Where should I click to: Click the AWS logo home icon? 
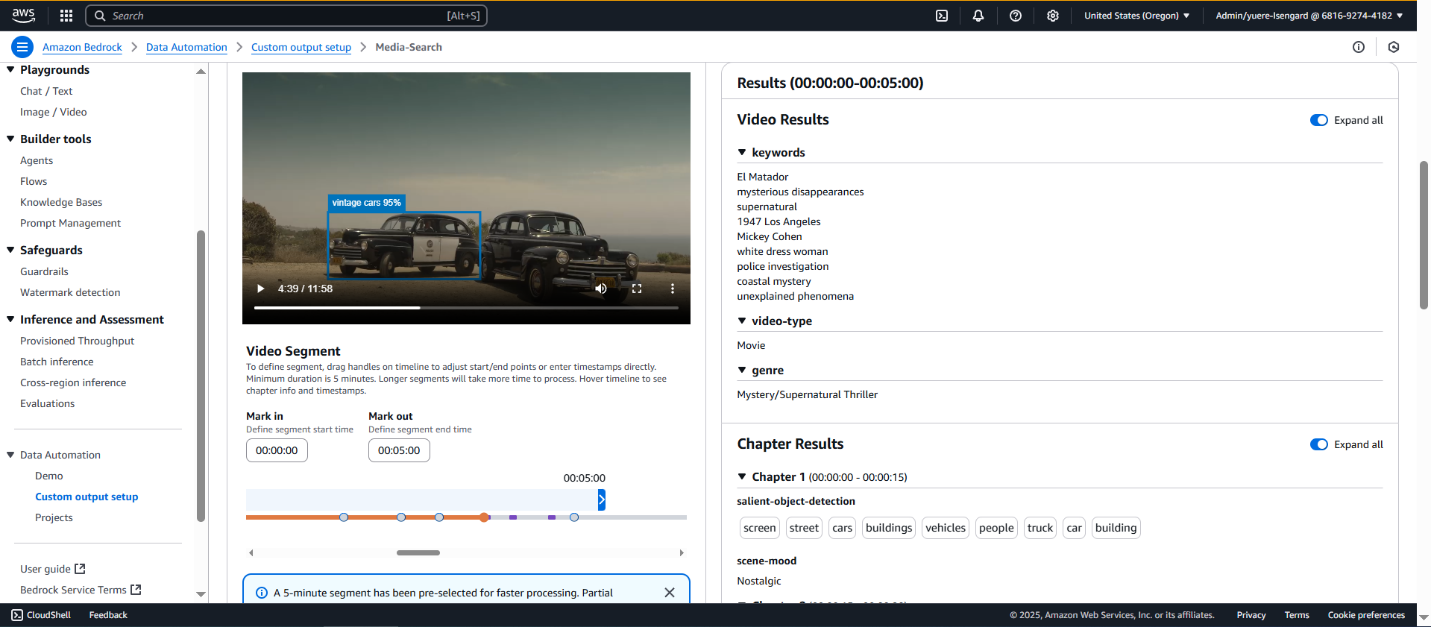[x=23, y=15]
